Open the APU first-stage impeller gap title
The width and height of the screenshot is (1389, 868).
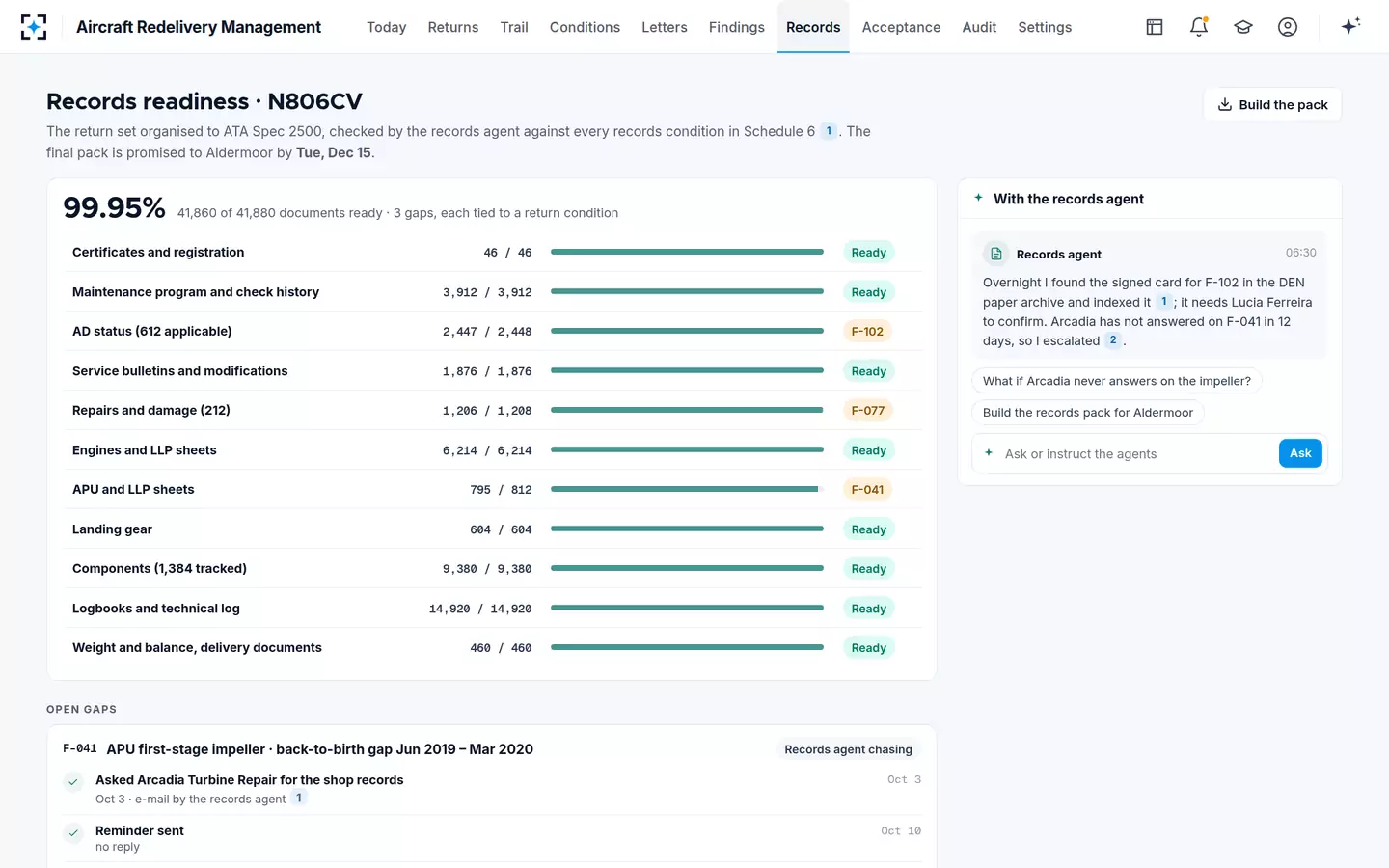coord(319,749)
